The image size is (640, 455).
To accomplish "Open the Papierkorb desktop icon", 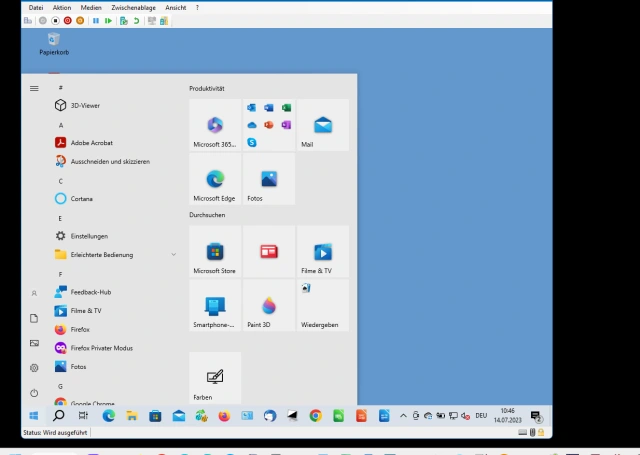I will pyautogui.click(x=54, y=42).
